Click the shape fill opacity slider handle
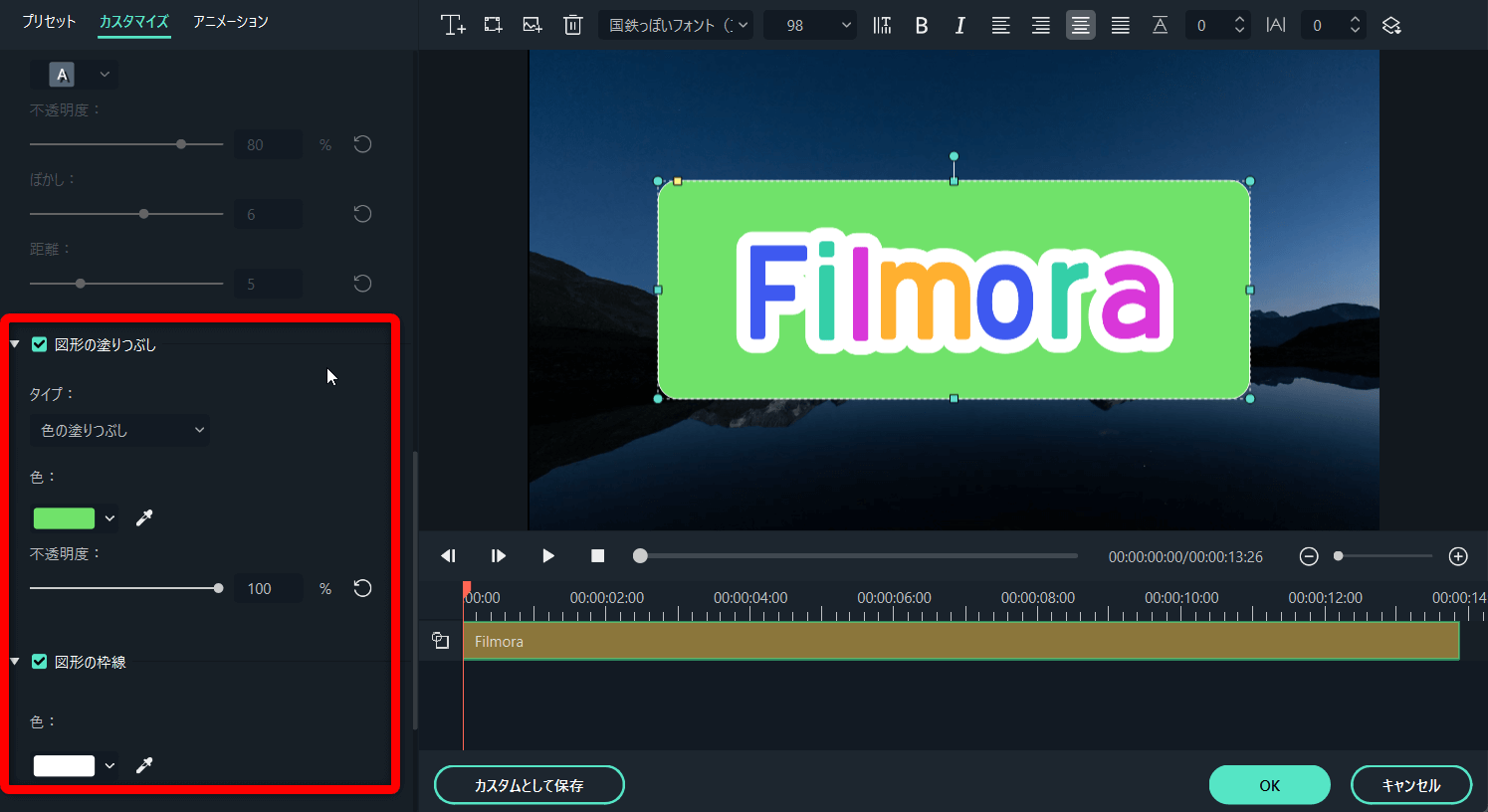 point(219,588)
